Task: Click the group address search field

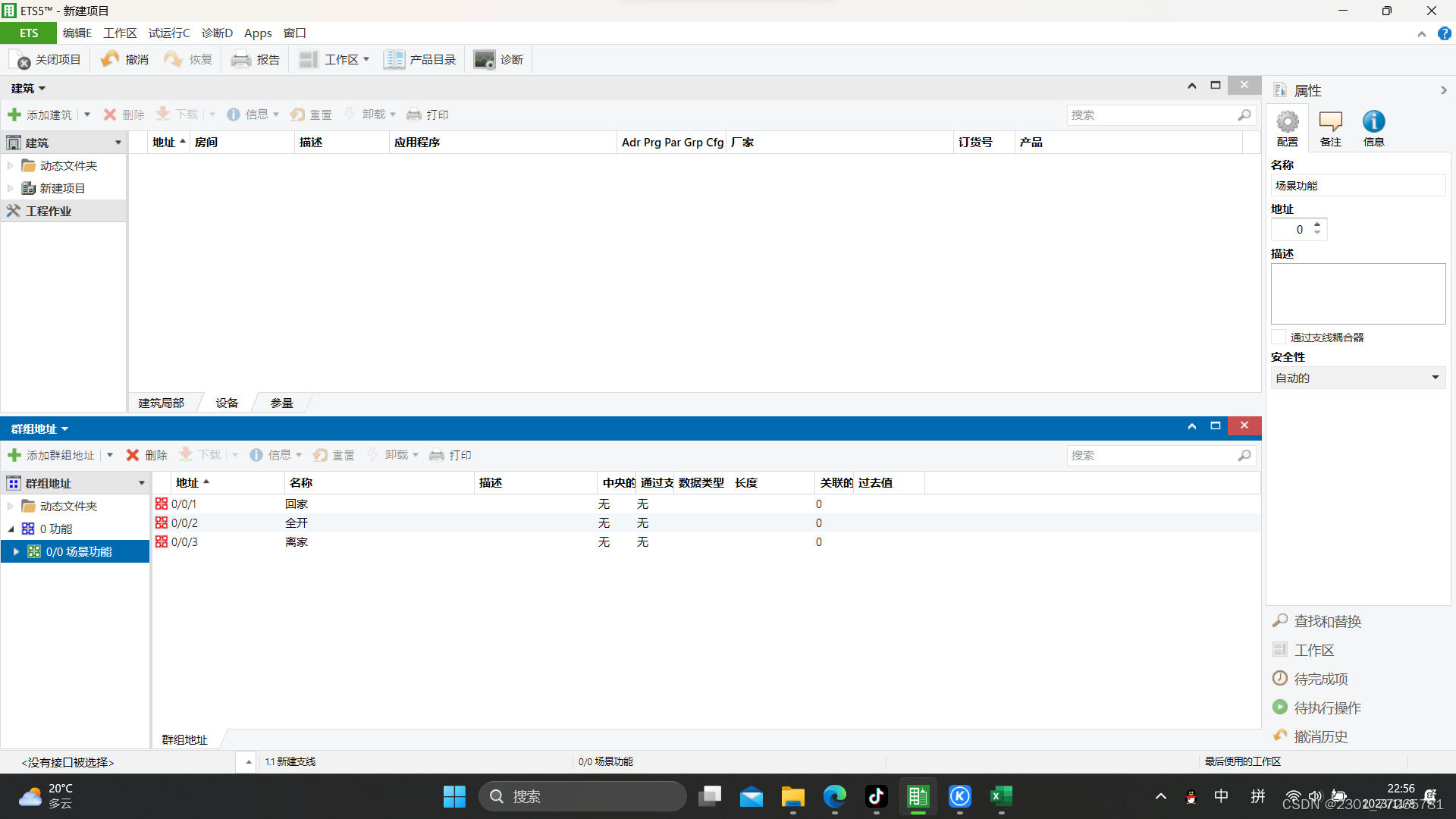Action: click(1152, 456)
